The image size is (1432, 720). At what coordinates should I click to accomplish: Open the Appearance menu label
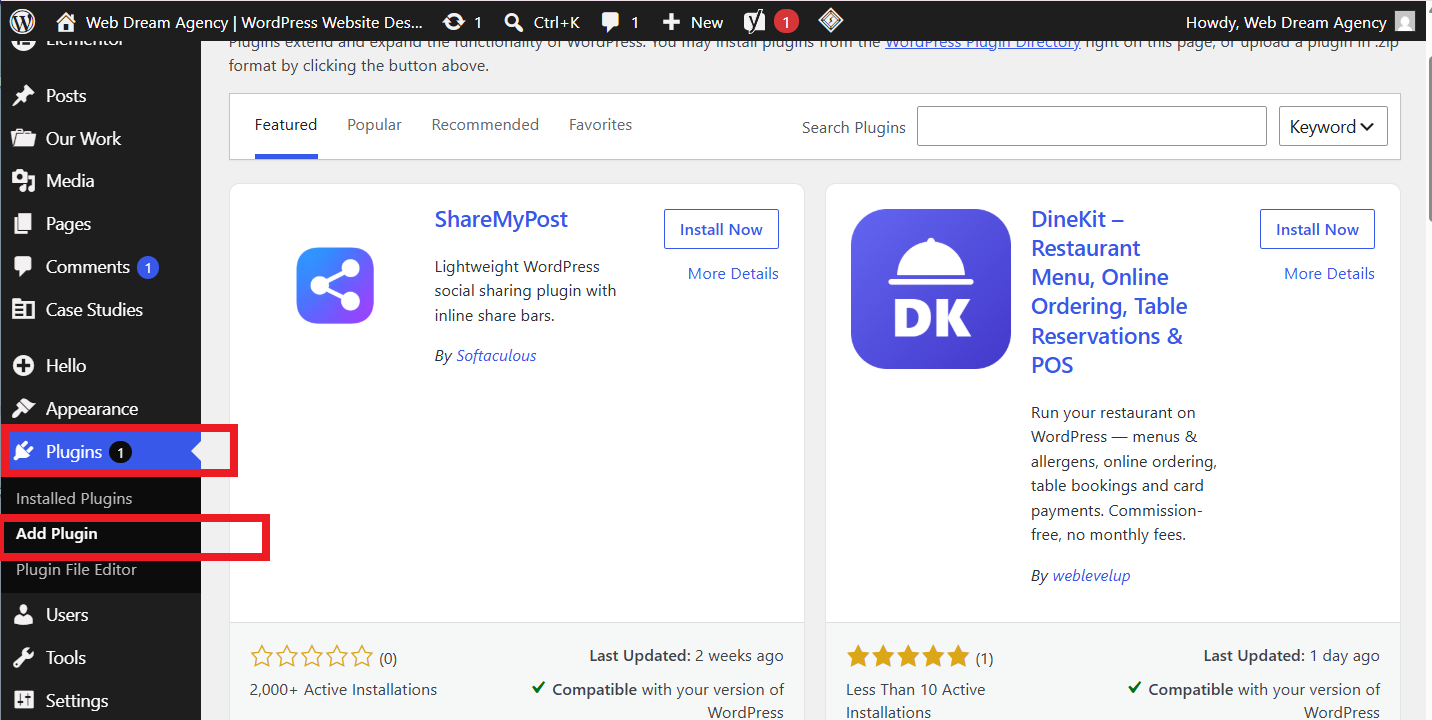[92, 409]
